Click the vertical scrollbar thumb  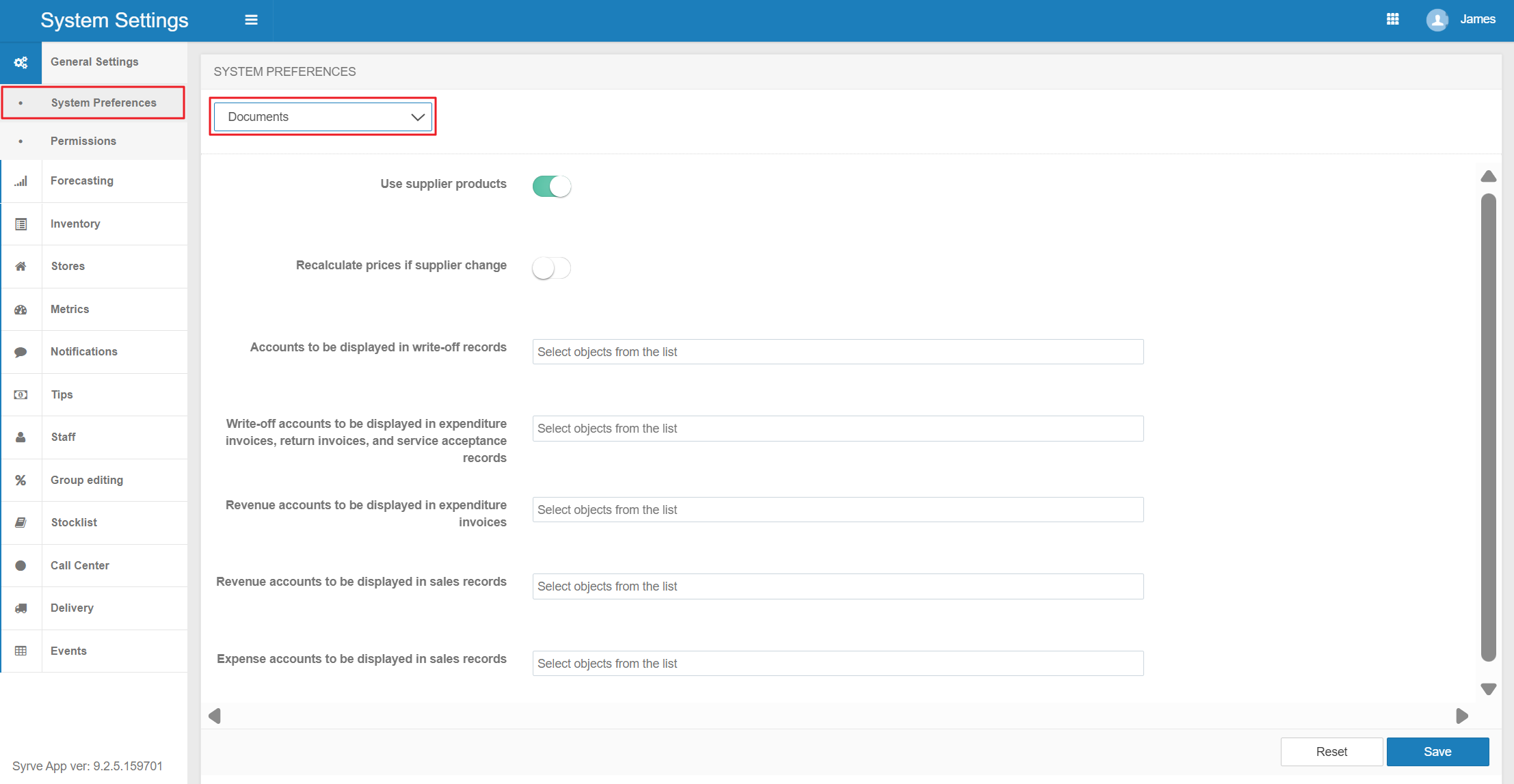1489,427
